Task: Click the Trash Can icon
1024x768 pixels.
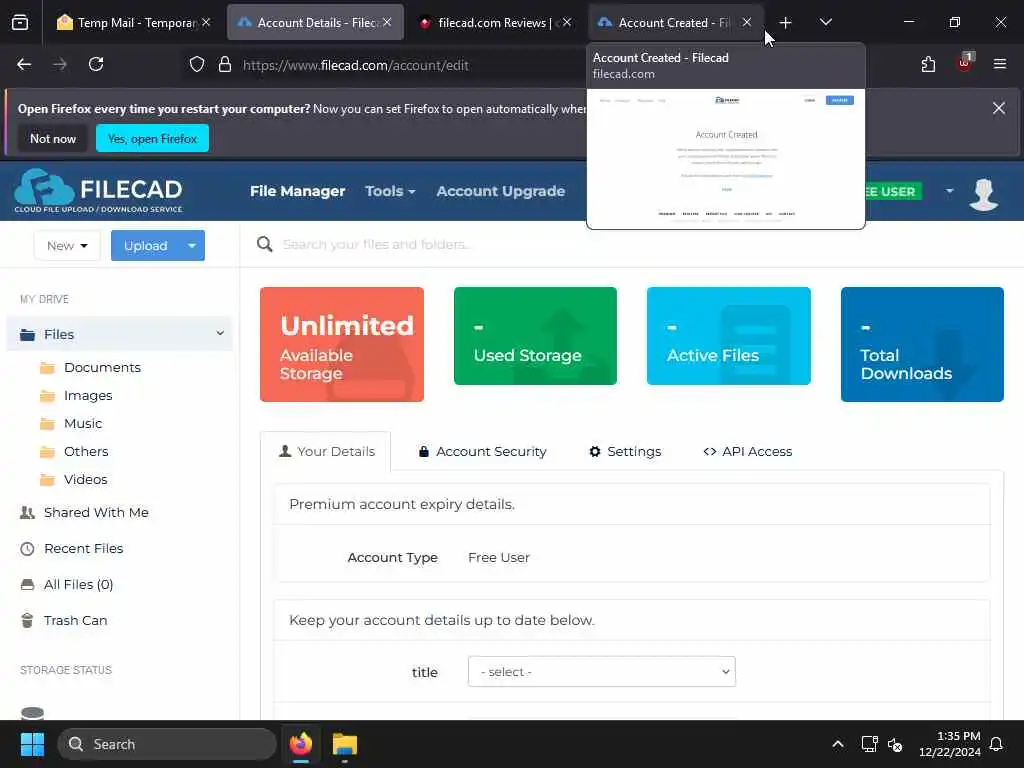Action: point(27,620)
